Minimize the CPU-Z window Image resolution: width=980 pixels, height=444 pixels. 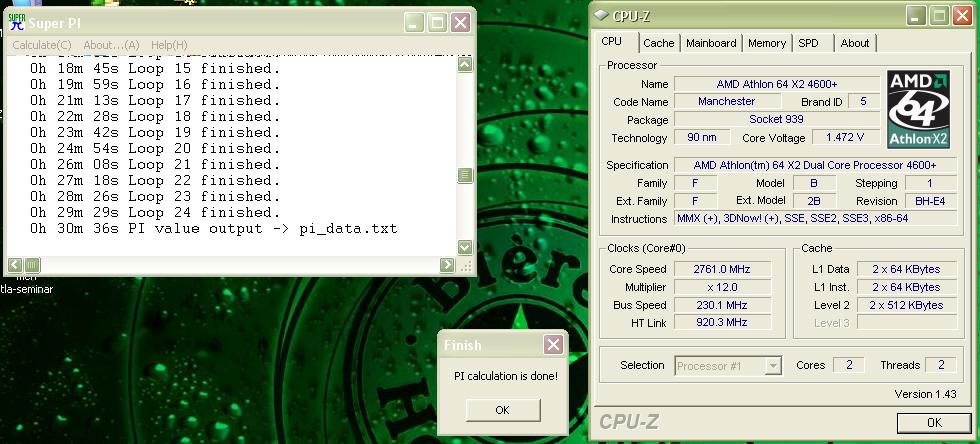[916, 15]
